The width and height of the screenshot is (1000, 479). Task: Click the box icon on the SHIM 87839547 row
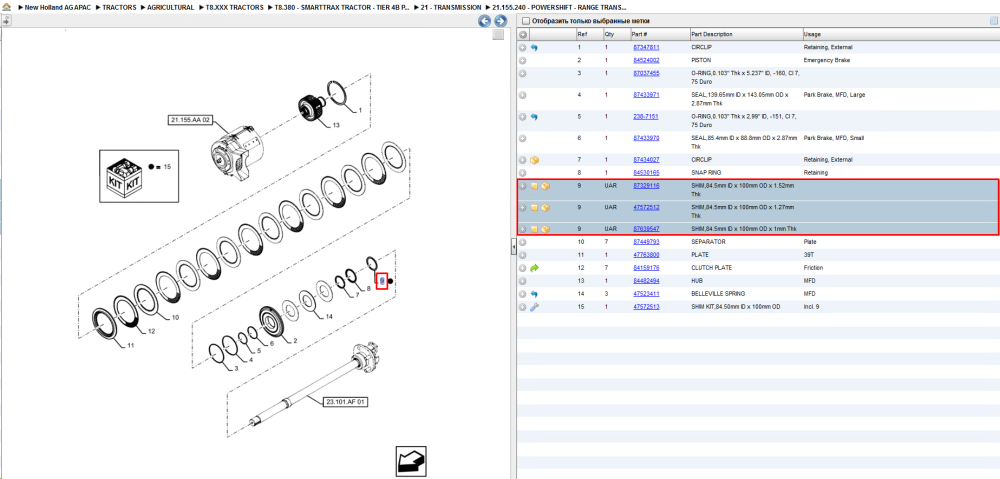click(x=545, y=229)
